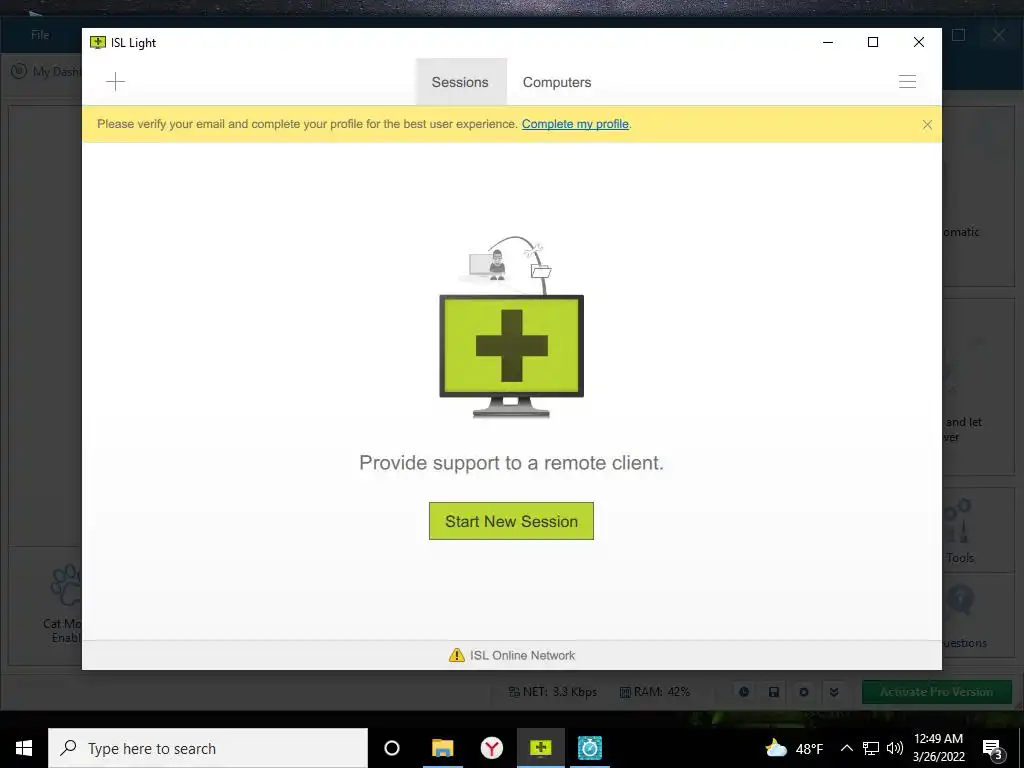Click Activate Pro Version in background window
This screenshot has height=768, width=1024.
(936, 692)
